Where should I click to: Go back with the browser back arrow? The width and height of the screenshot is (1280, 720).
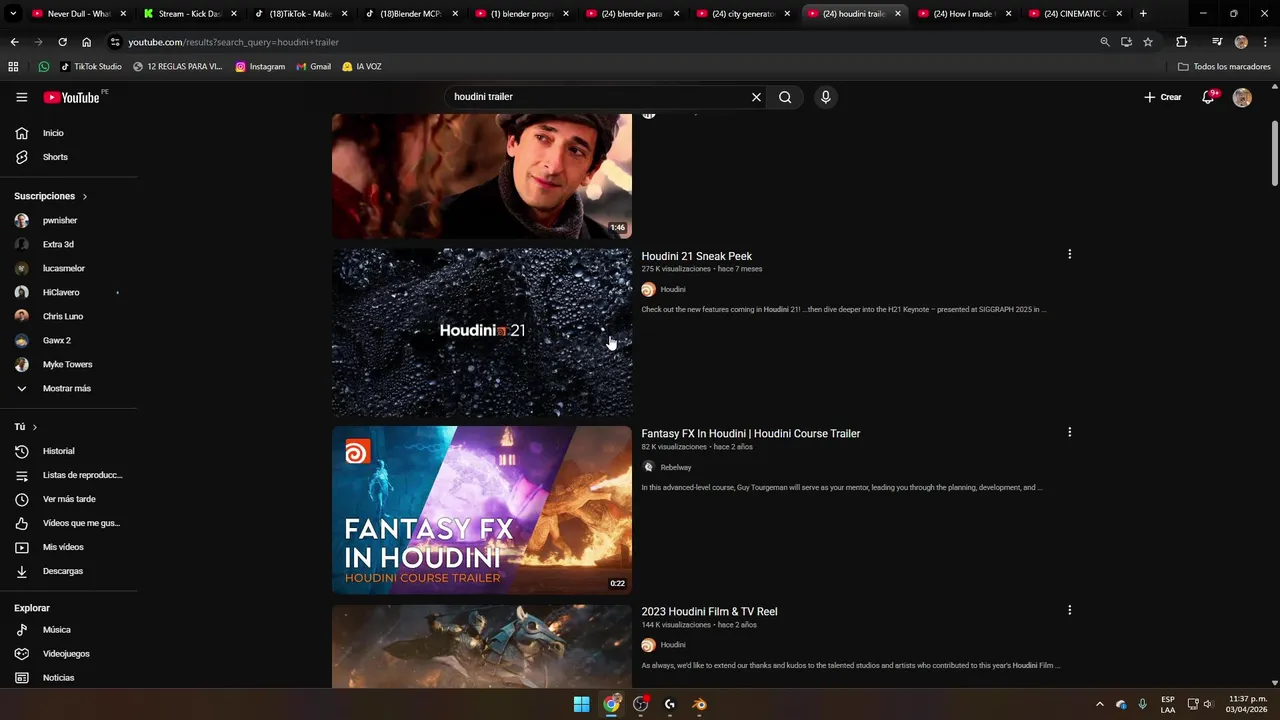(x=14, y=42)
